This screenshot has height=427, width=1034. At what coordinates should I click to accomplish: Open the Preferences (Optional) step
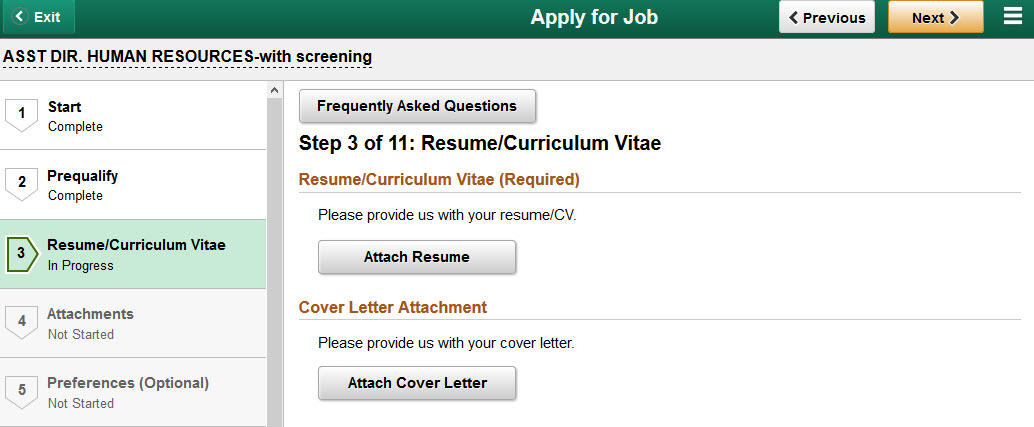pos(133,392)
